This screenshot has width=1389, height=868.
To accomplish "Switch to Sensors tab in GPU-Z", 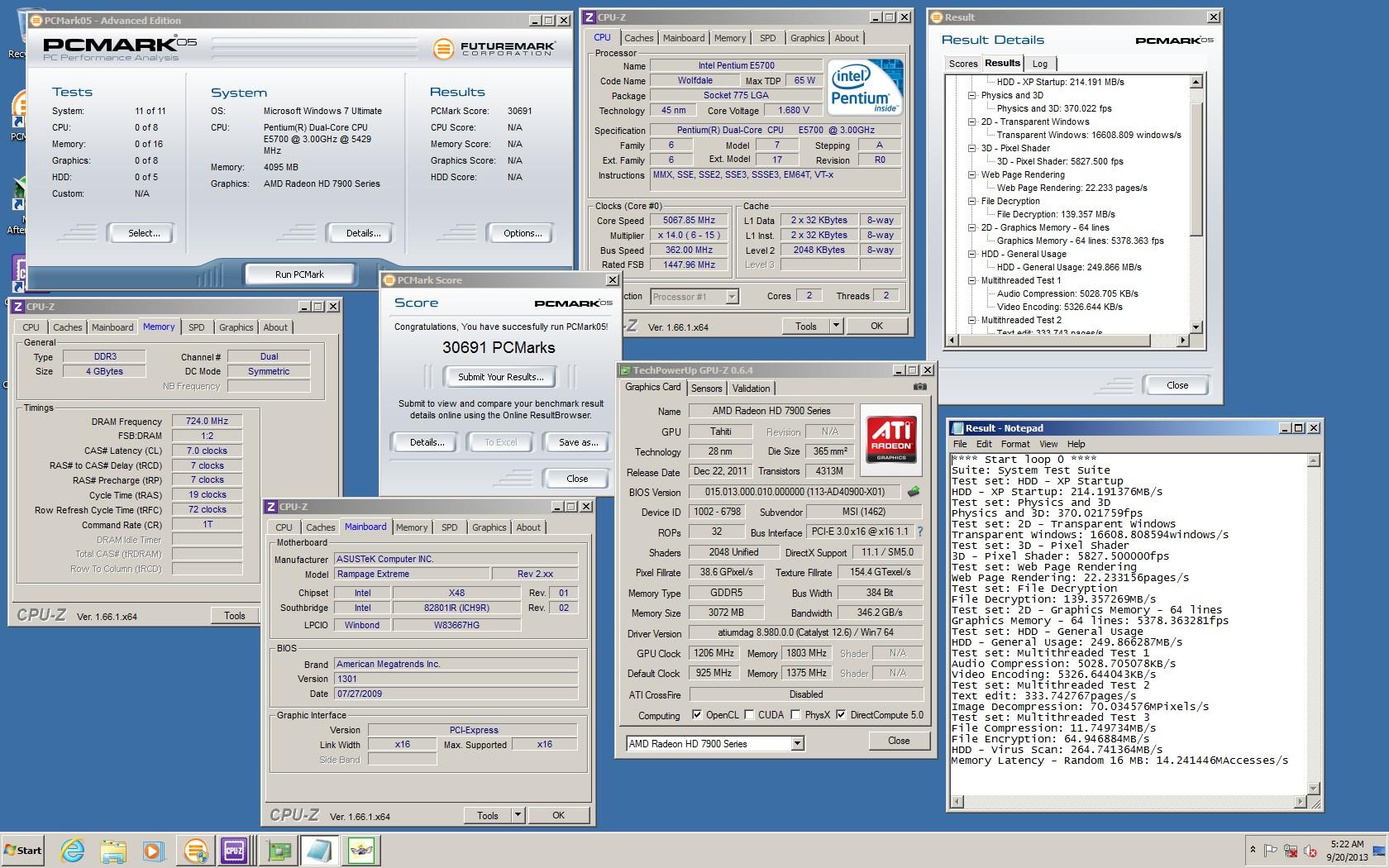I will [x=707, y=389].
